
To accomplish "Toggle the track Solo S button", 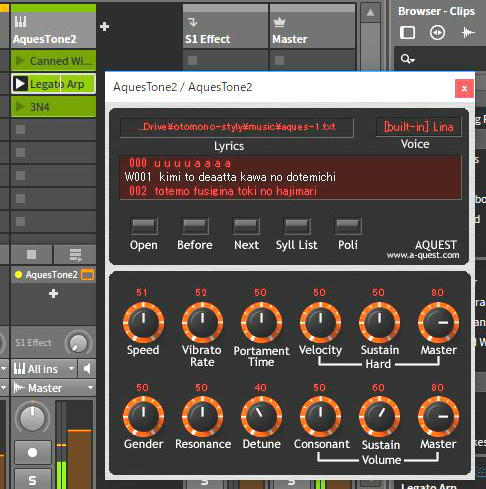I will coord(33,480).
